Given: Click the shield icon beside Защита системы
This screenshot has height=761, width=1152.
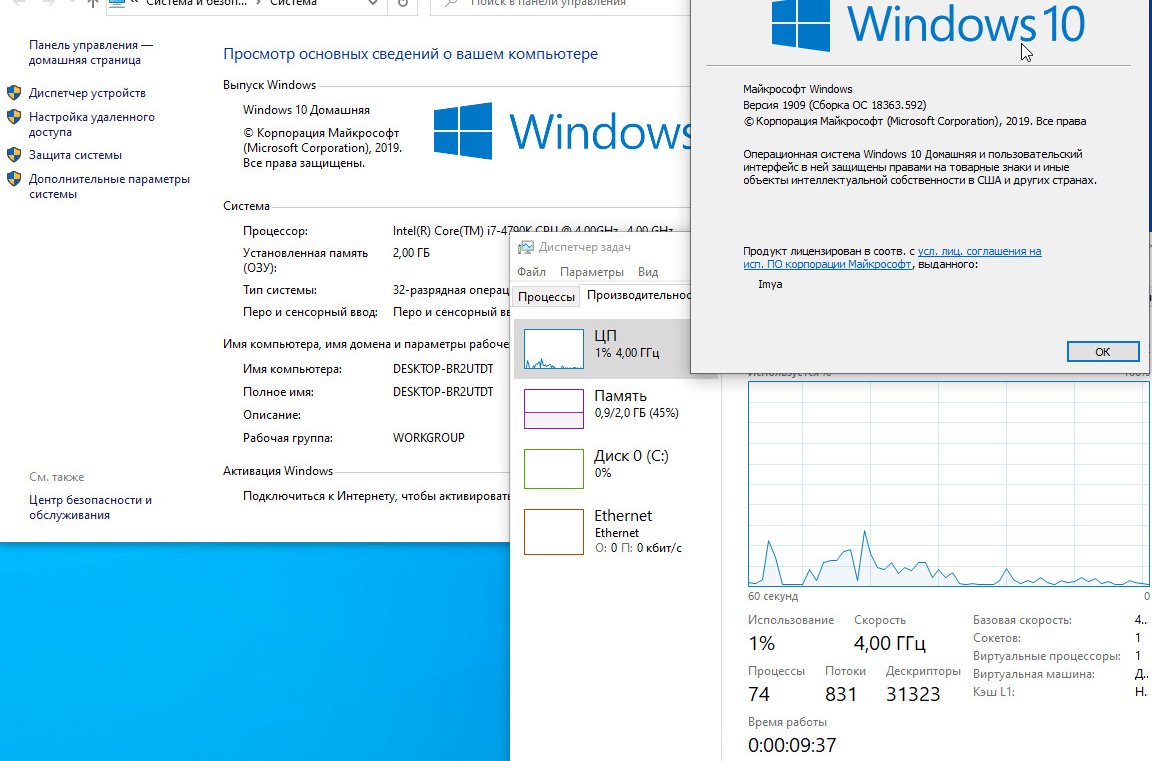Looking at the screenshot, I should pos(14,154).
